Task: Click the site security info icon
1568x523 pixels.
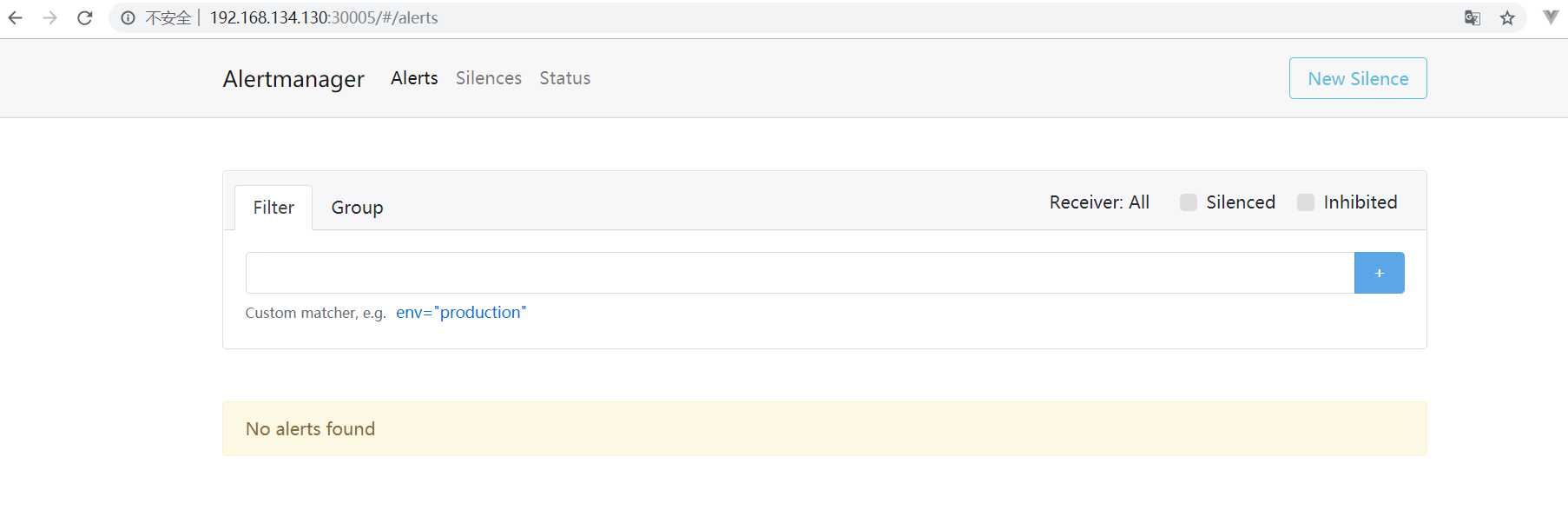Action: tap(128, 17)
